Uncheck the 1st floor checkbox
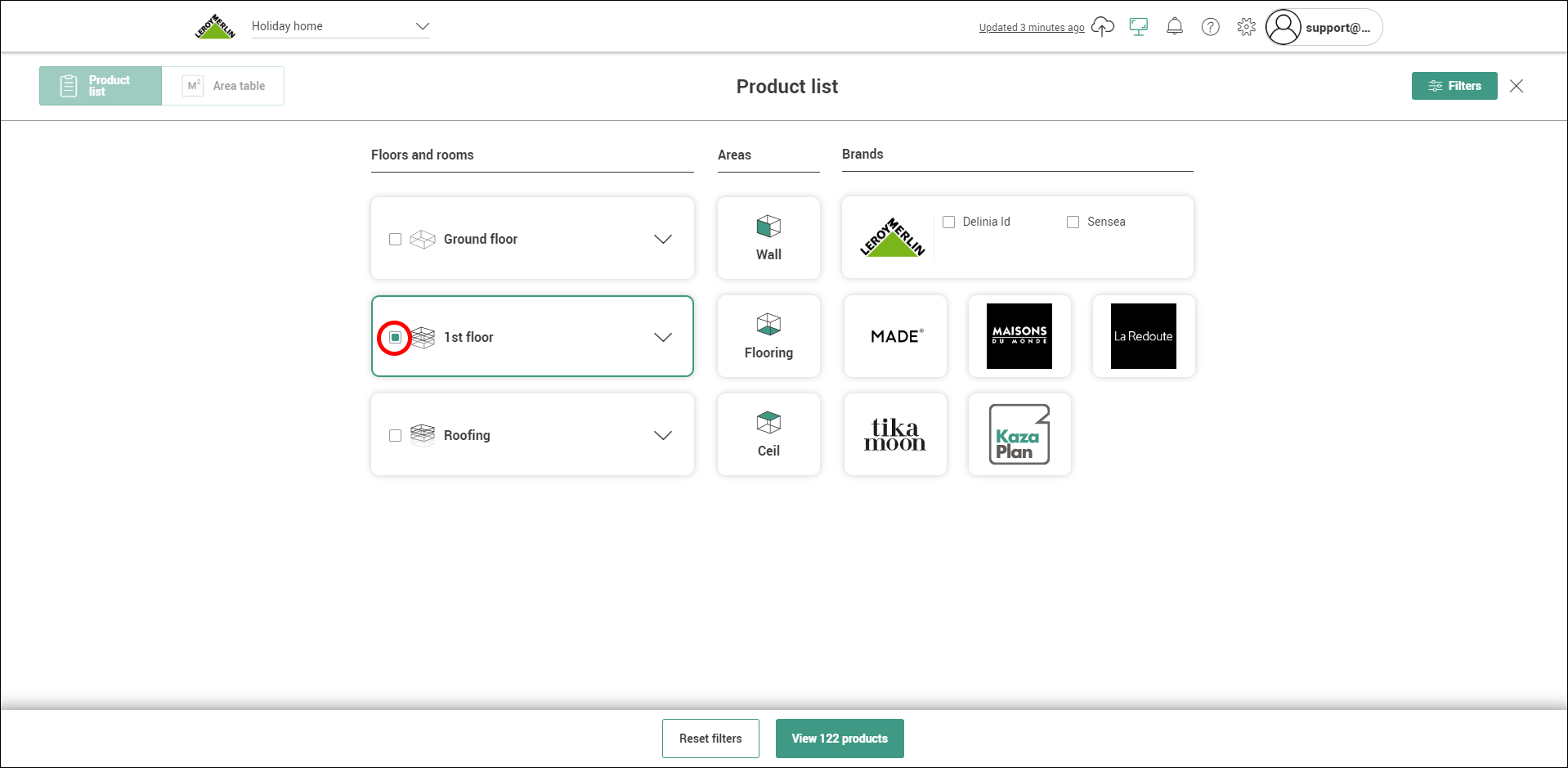Screen dimensions: 1568x768 point(395,337)
